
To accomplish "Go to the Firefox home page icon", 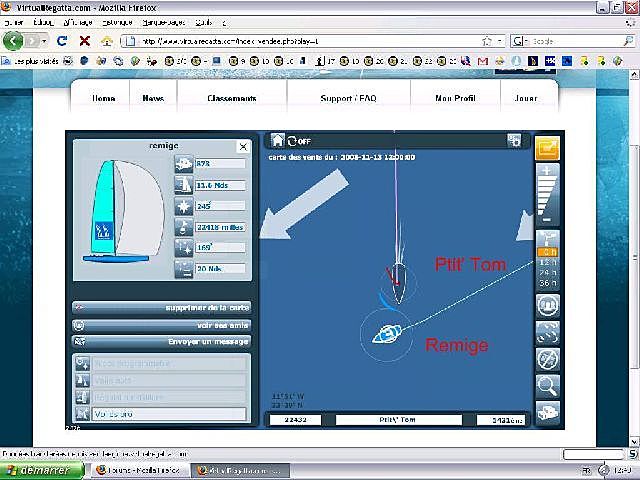I will point(107,41).
